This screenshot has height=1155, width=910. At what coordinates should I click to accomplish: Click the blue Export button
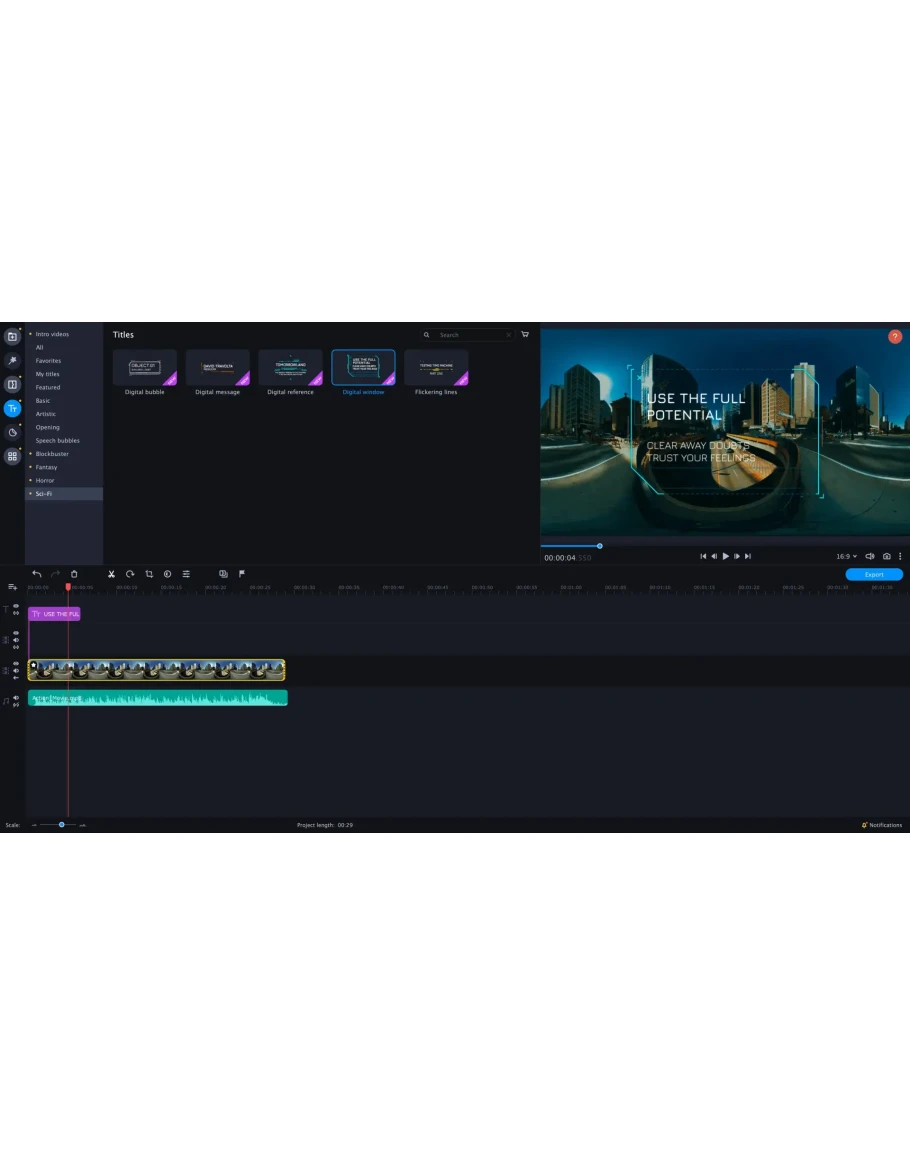click(873, 575)
